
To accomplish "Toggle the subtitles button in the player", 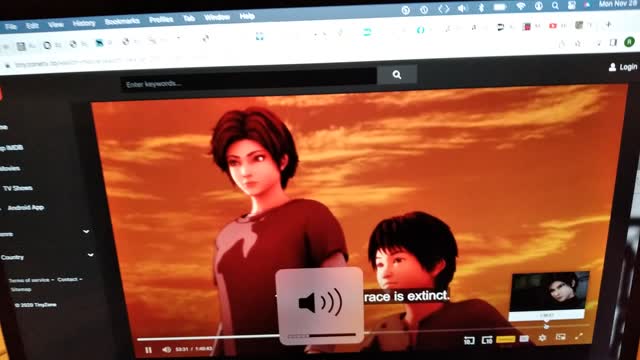I will point(524,338).
